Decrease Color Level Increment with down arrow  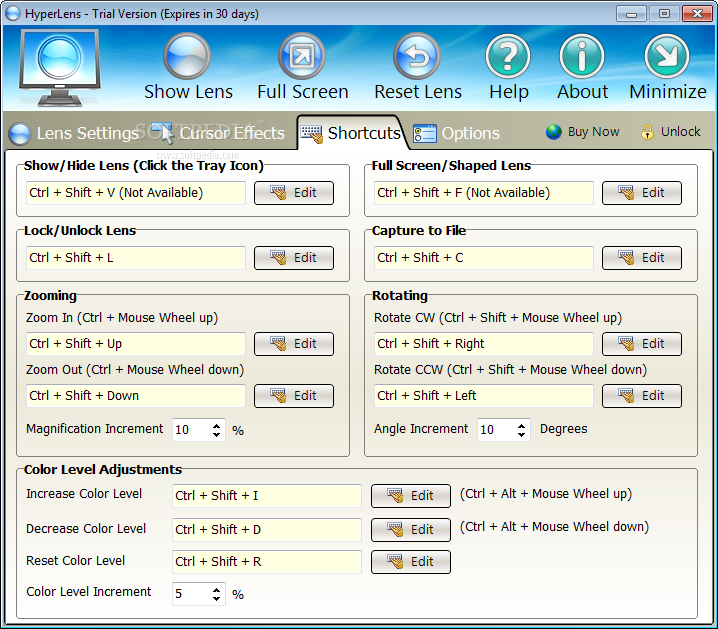[x=217, y=598]
